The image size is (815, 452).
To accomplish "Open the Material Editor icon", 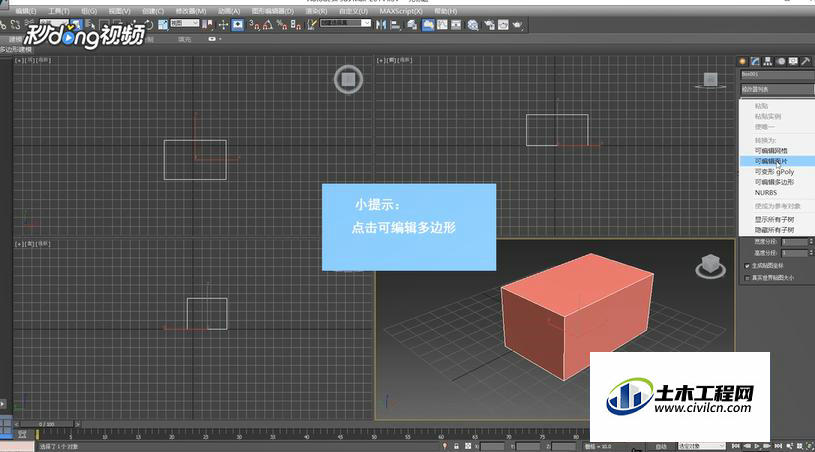I will pyautogui.click(x=472, y=24).
